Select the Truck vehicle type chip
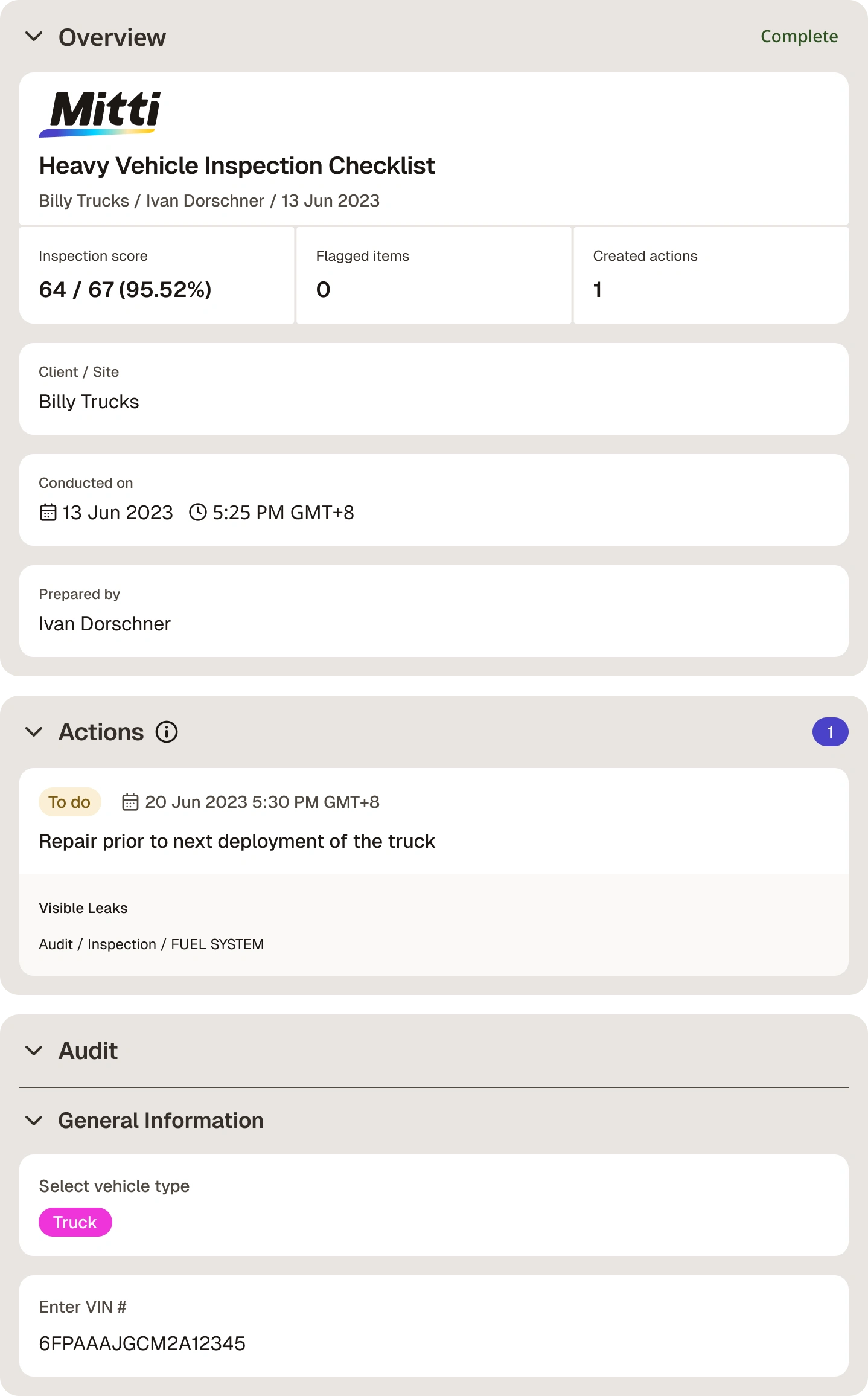The width and height of the screenshot is (868, 1396). pos(75,1222)
